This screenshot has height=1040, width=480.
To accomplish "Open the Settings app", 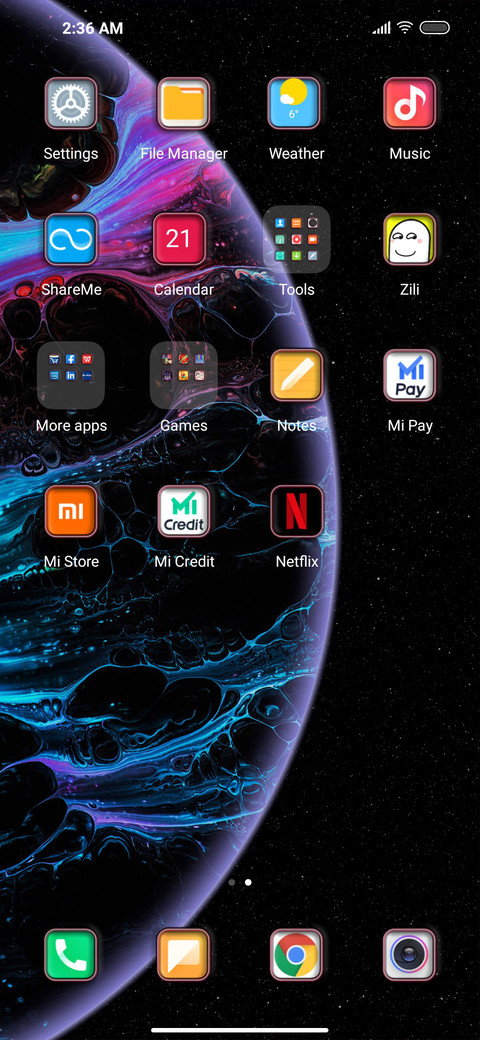I will [x=71, y=103].
